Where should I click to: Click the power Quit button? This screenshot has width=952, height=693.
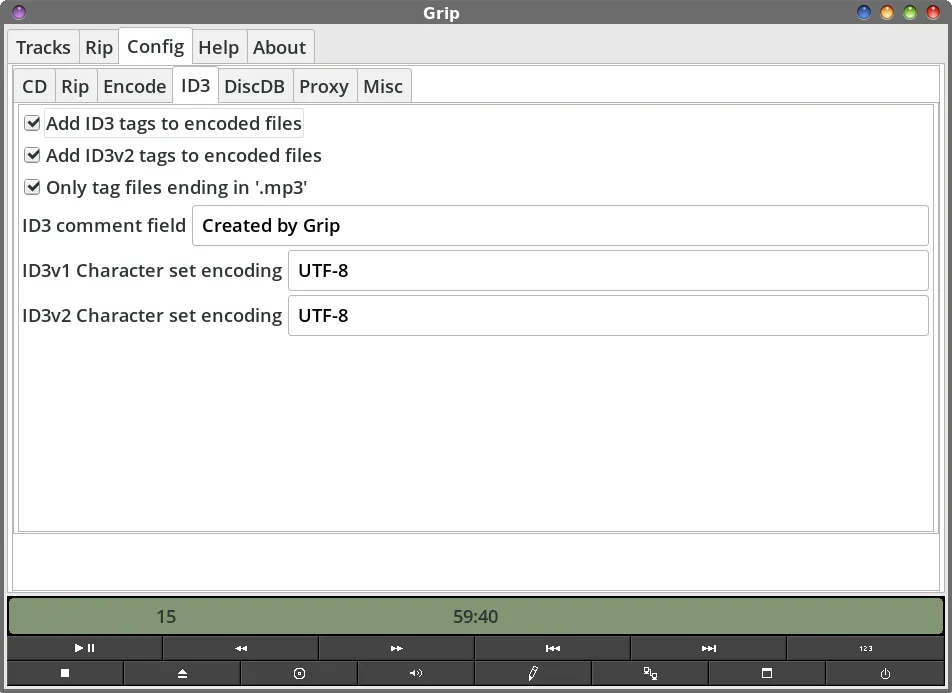click(x=885, y=673)
